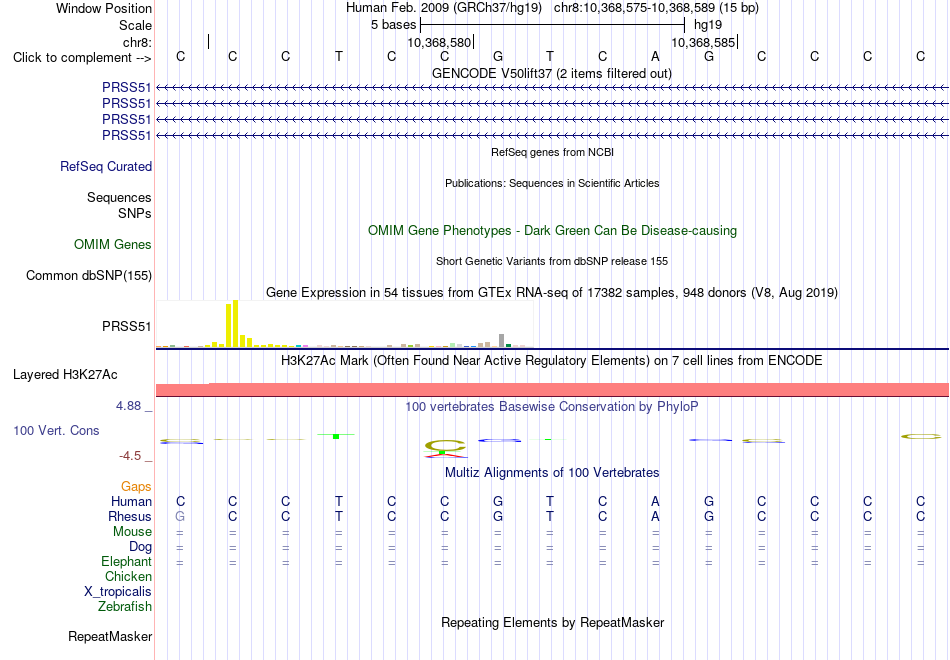Click 'Multiz Alignments of 100 Vertebrates' title

tap(552, 473)
